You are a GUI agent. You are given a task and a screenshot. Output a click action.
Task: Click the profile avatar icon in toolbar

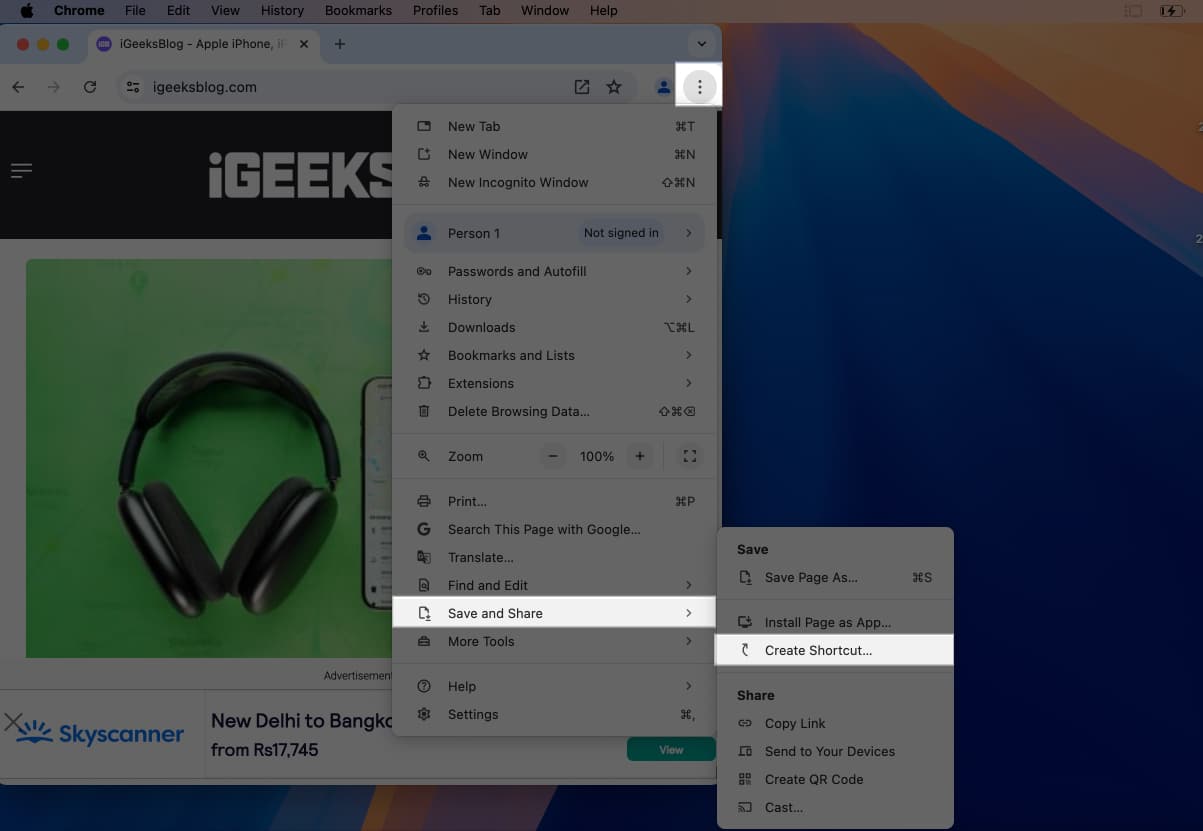click(663, 87)
